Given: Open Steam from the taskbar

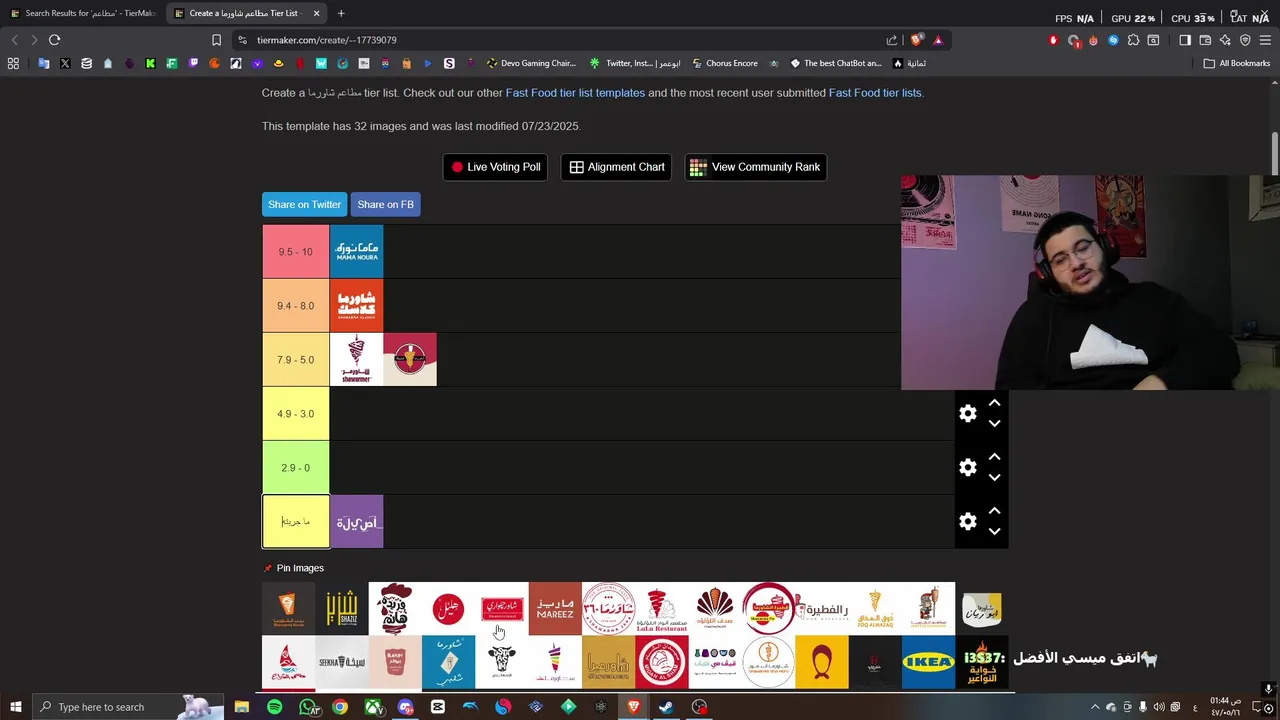Looking at the screenshot, I should pos(665,707).
